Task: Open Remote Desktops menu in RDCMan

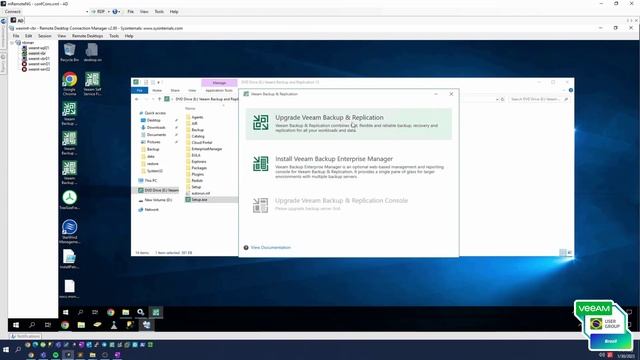Action: pos(87,36)
